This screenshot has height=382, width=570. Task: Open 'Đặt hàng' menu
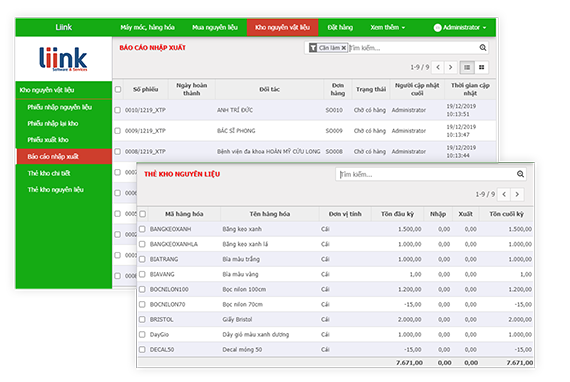(x=340, y=27)
